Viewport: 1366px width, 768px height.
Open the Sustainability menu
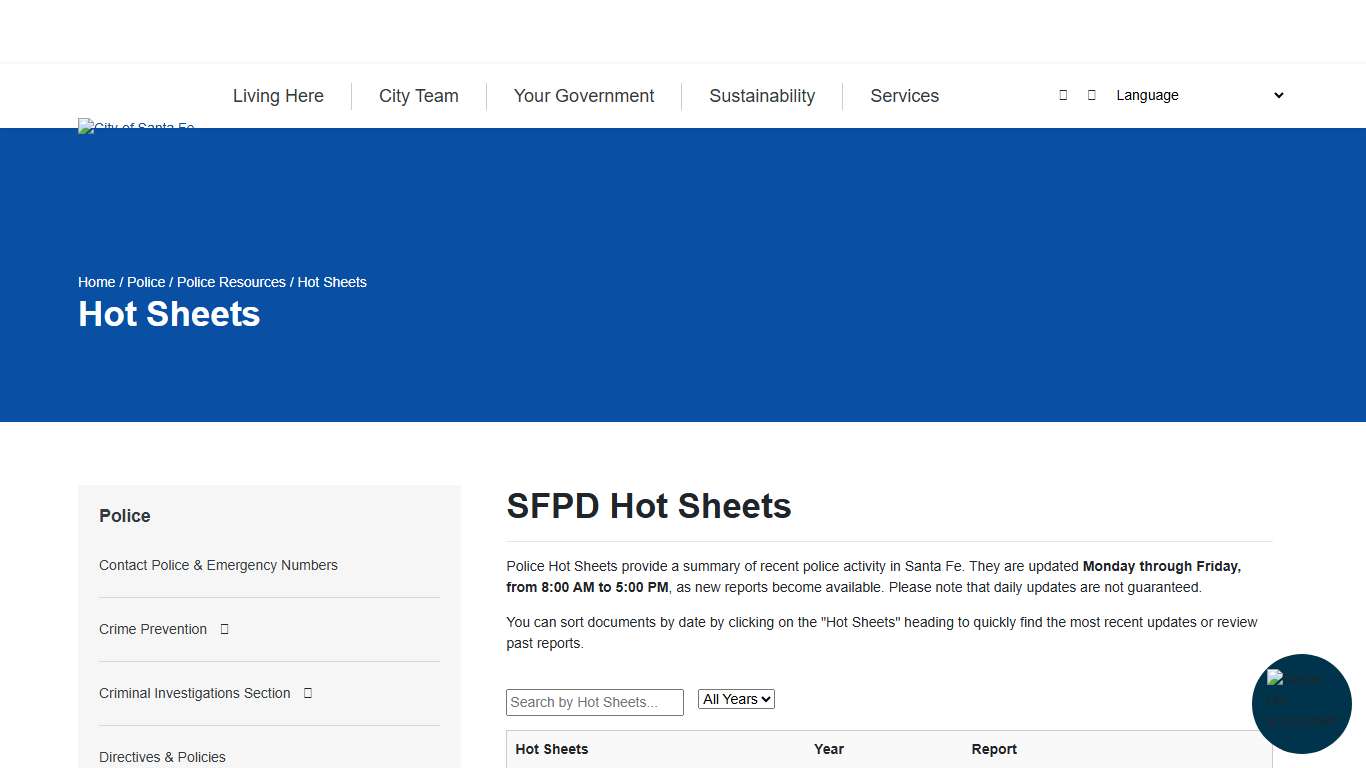click(761, 96)
